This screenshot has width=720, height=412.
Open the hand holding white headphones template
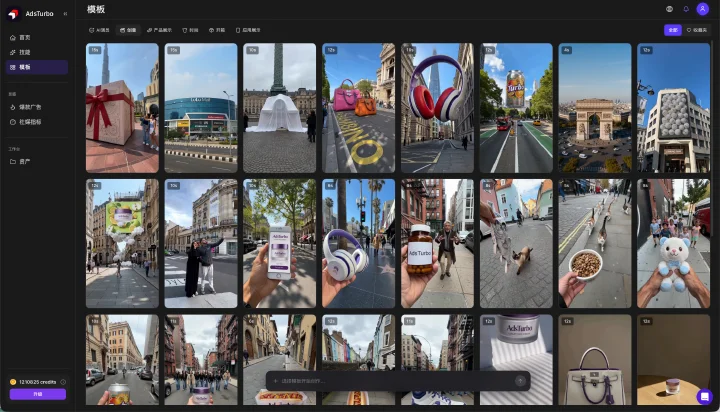point(359,243)
